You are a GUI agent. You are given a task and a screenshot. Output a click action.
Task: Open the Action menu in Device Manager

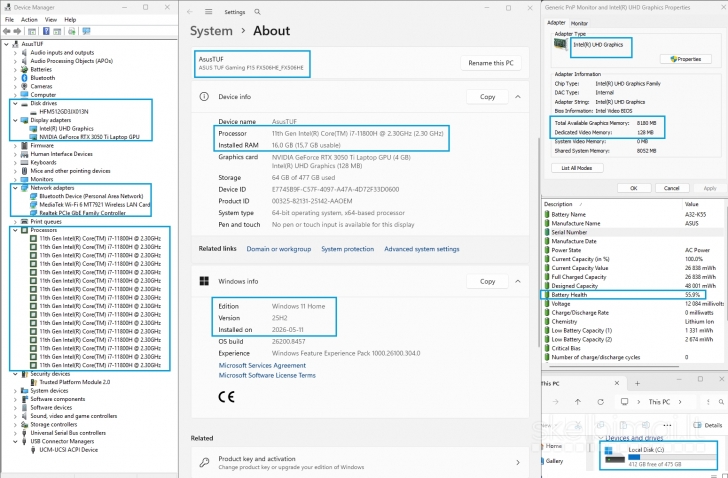pos(29,19)
